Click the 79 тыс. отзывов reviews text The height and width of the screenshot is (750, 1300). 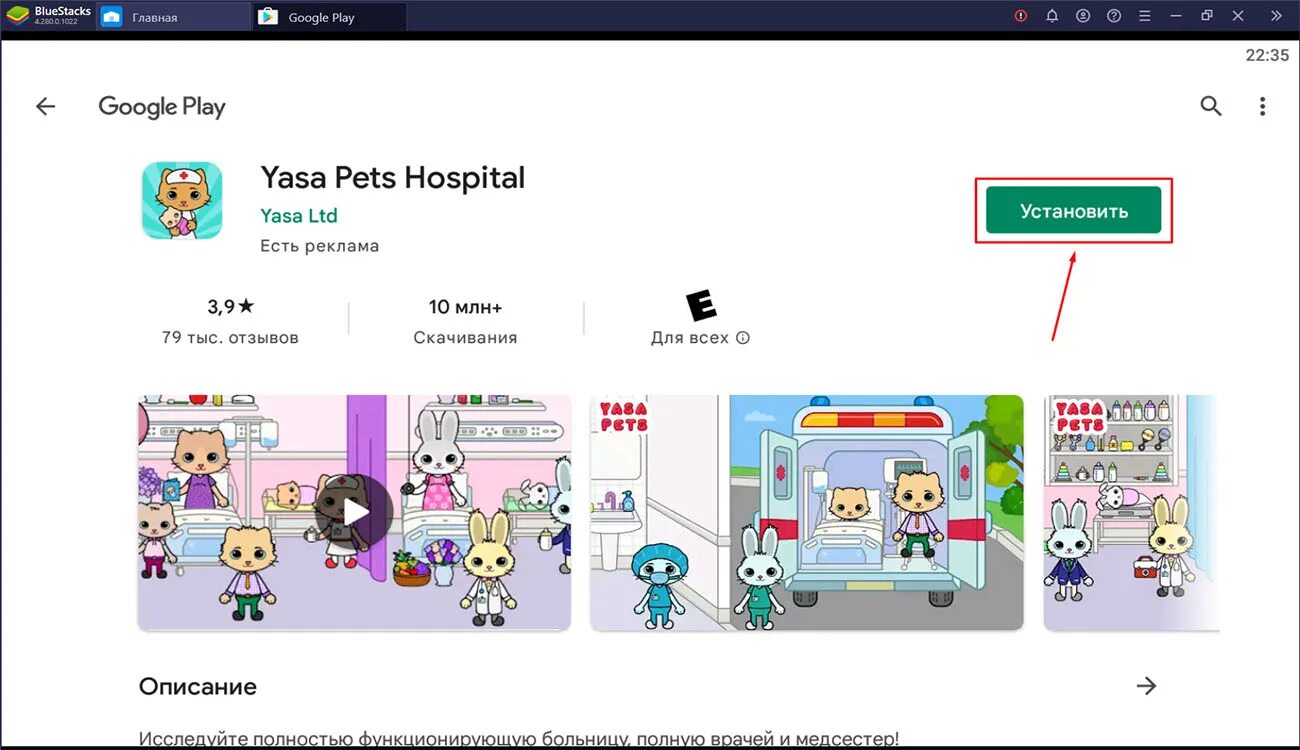(230, 338)
